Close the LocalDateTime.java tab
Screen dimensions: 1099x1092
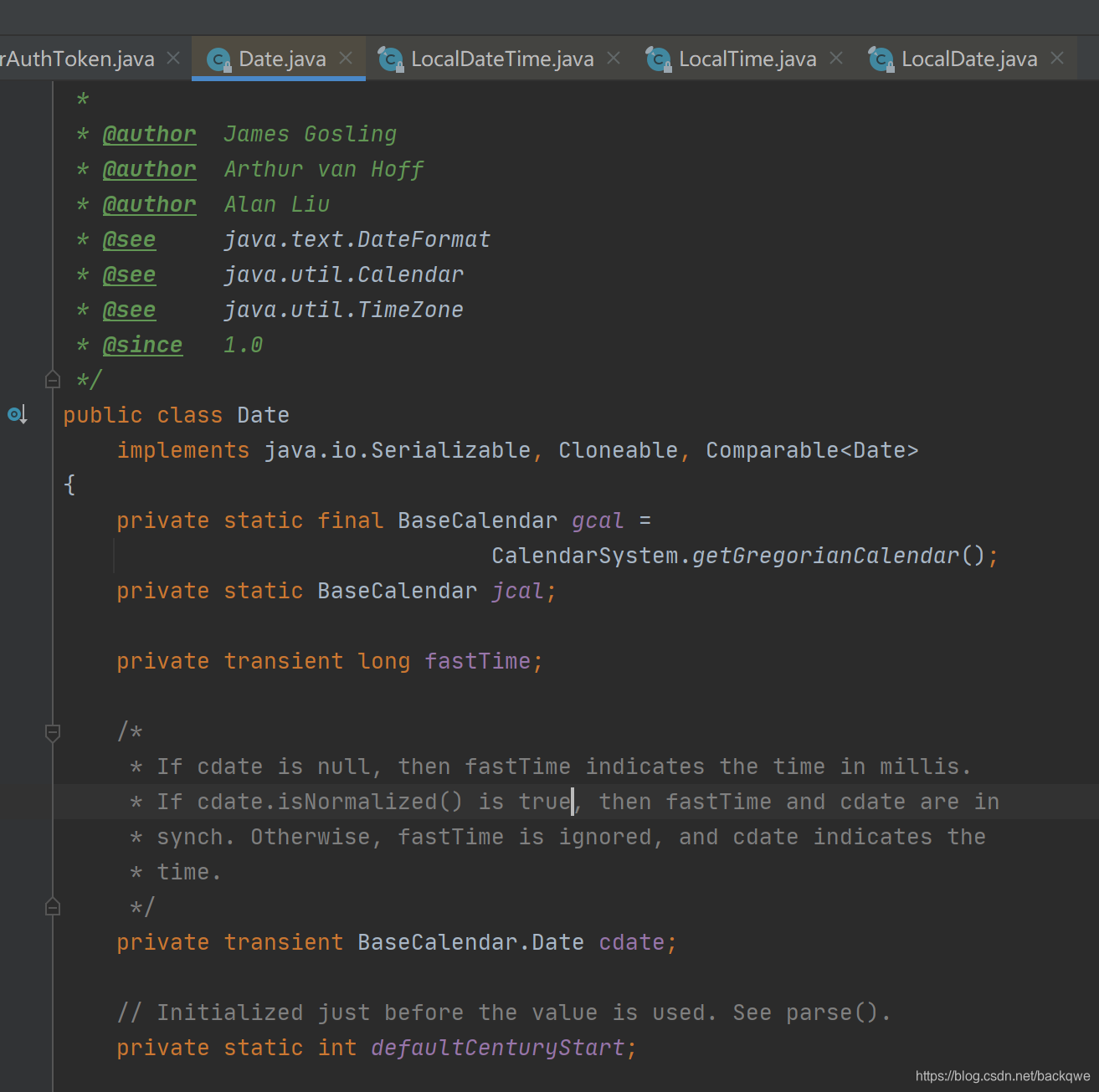pos(614,58)
